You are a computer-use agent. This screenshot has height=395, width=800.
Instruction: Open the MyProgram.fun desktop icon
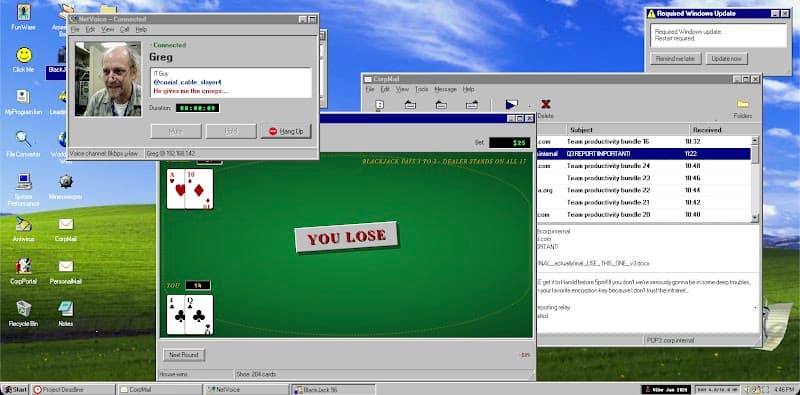[x=23, y=102]
